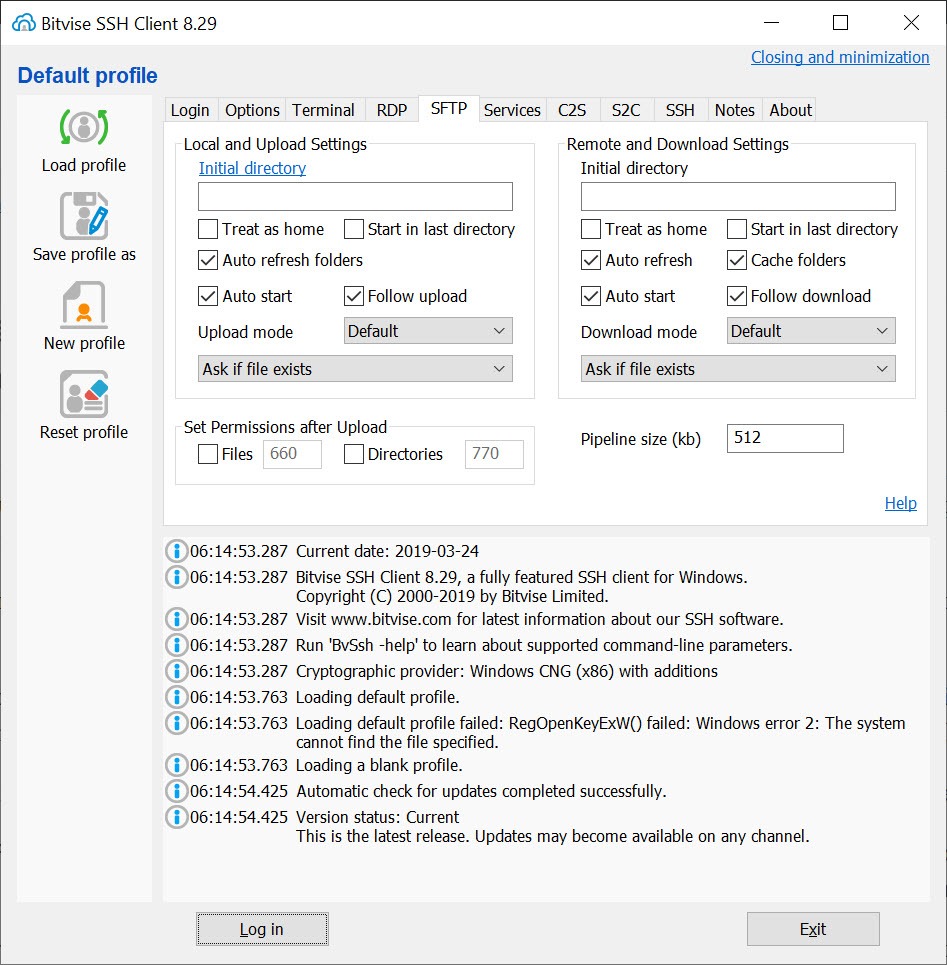Enable Directories permissions after upload
Viewport: 947px width, 965px height.
(354, 454)
